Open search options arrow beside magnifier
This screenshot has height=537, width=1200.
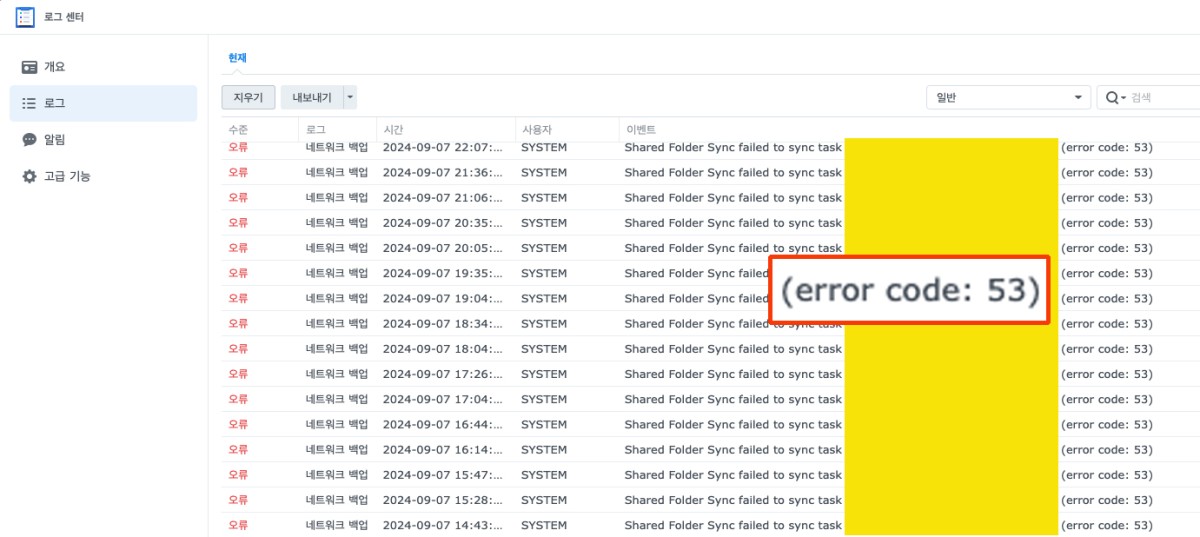[1124, 97]
